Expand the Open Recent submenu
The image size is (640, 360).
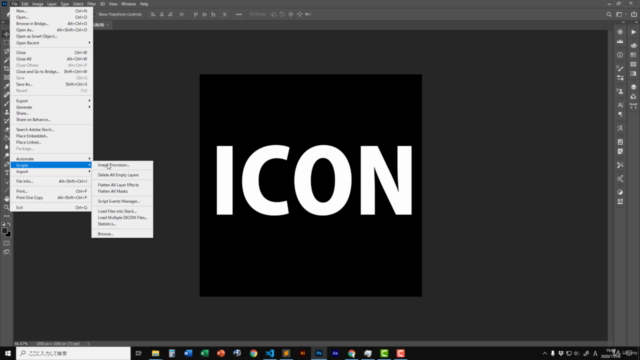click(x=51, y=43)
